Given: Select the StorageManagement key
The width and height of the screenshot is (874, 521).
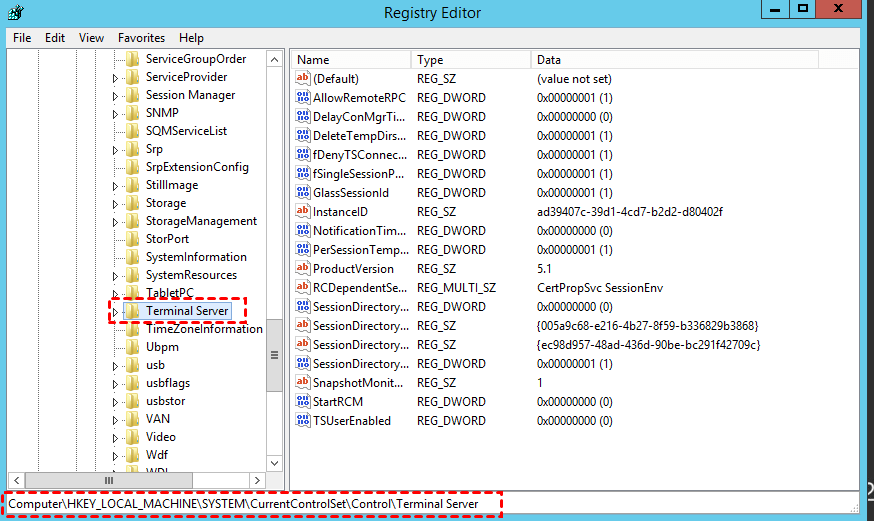Looking at the screenshot, I should coord(201,221).
